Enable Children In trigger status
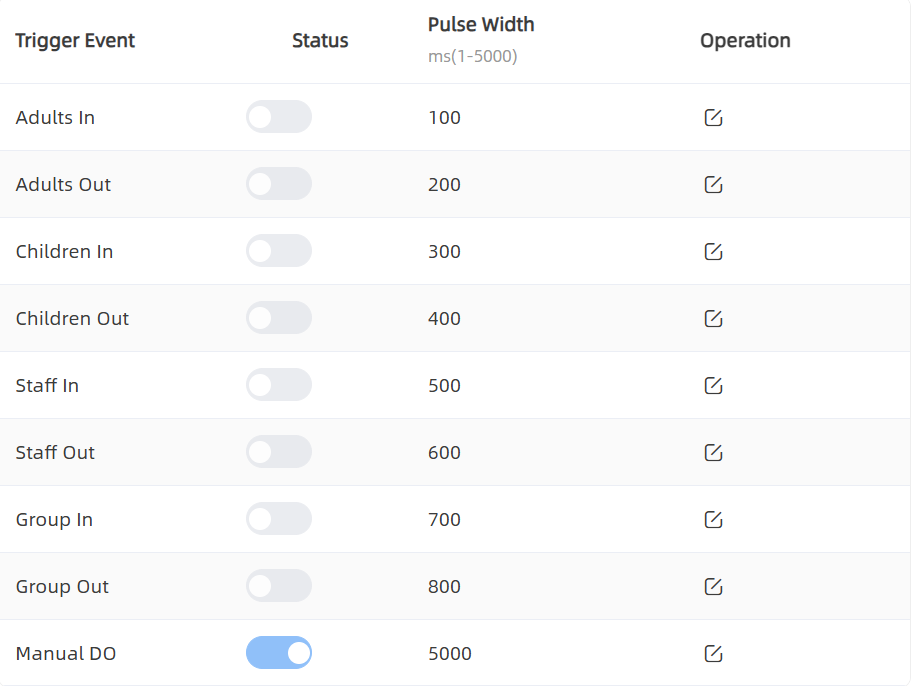The height and width of the screenshot is (686, 911). 279,251
